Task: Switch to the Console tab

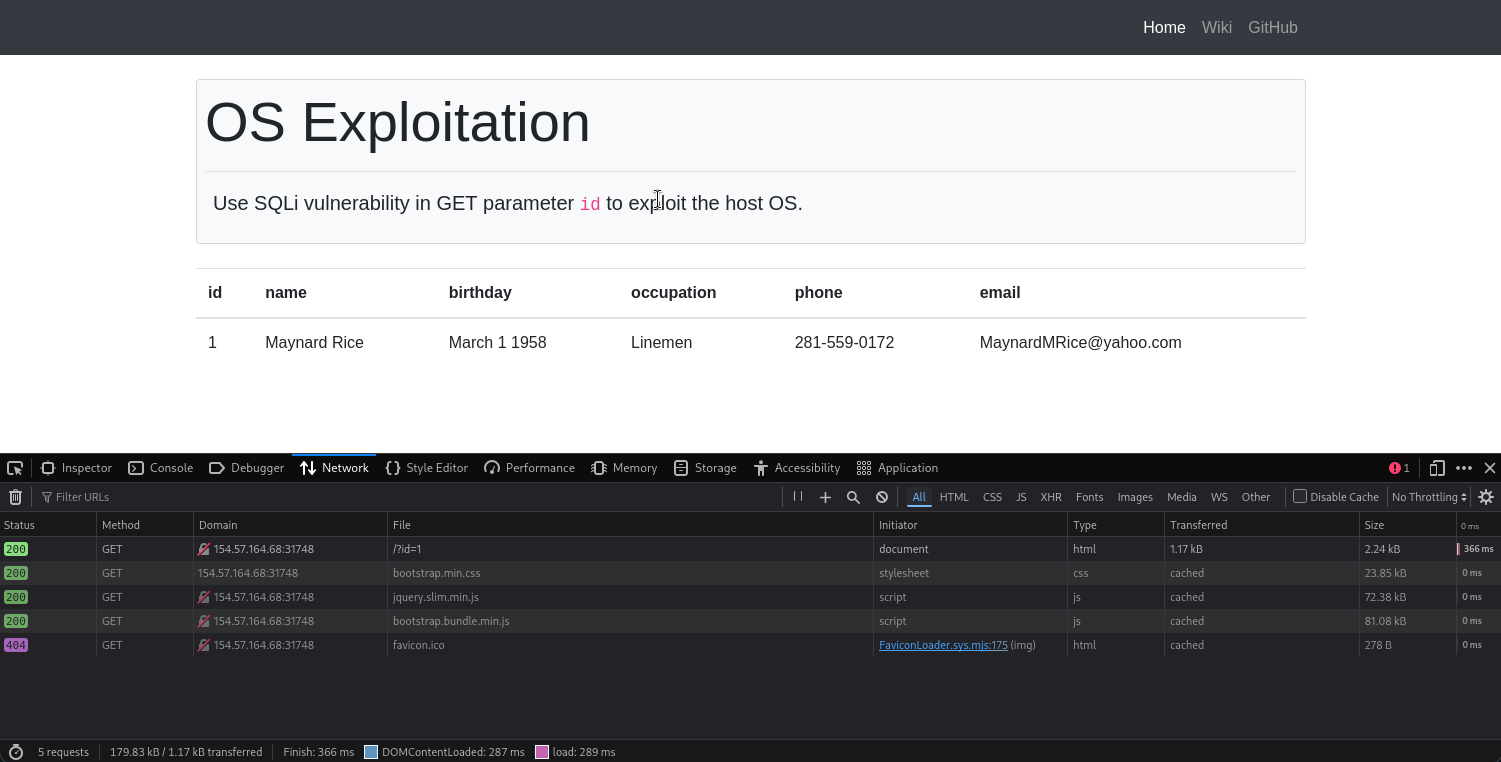Action: (x=160, y=468)
